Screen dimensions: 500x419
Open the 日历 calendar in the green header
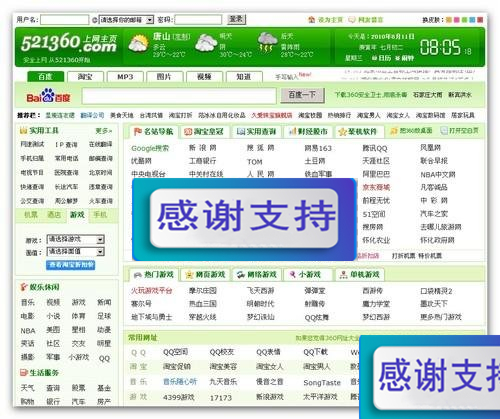[x=381, y=58]
